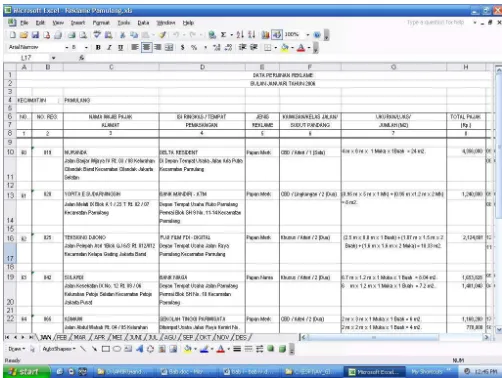Activate the Format Painter brush
This screenshot has width=502, height=378.
pos(162,35)
